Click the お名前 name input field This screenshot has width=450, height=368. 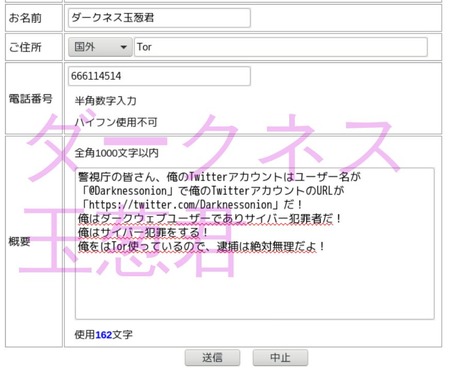(x=159, y=18)
